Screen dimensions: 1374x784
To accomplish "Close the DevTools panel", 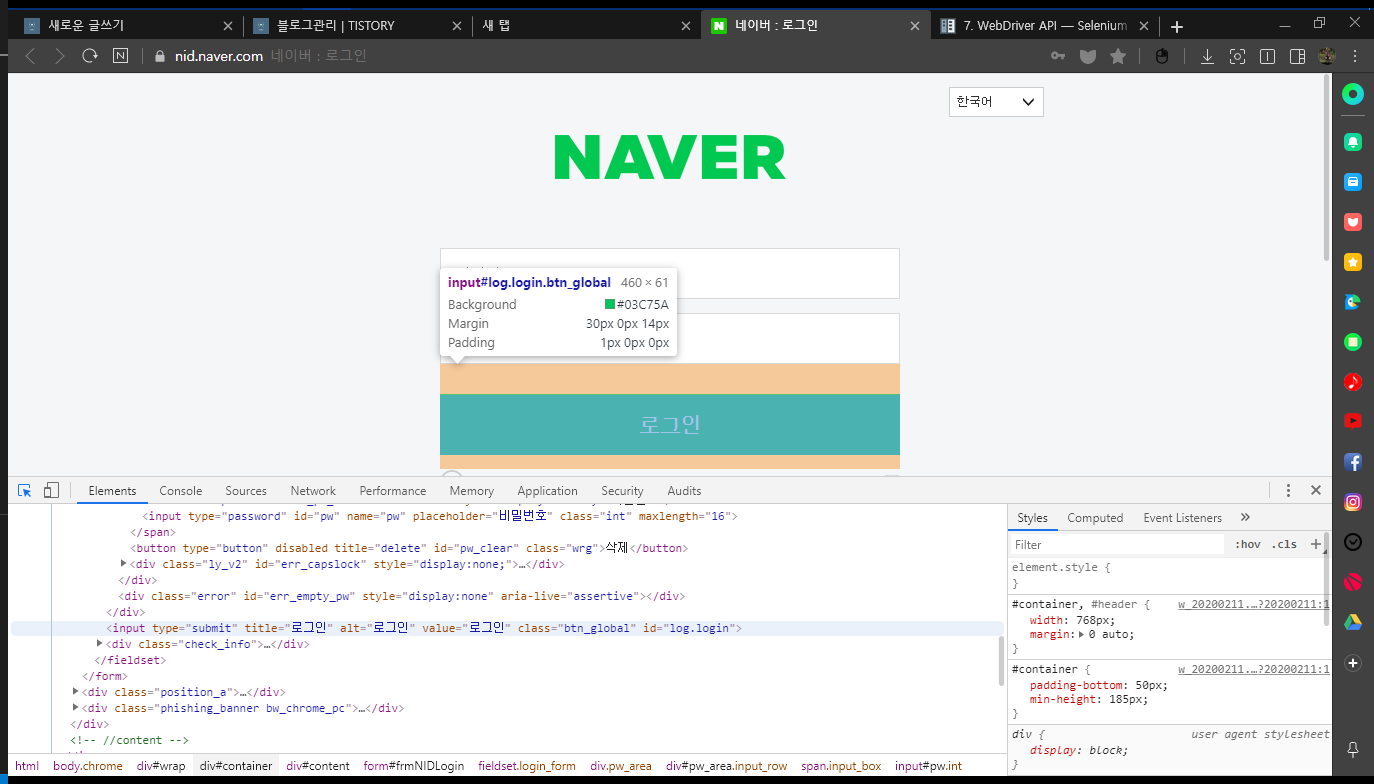I will tap(1316, 490).
